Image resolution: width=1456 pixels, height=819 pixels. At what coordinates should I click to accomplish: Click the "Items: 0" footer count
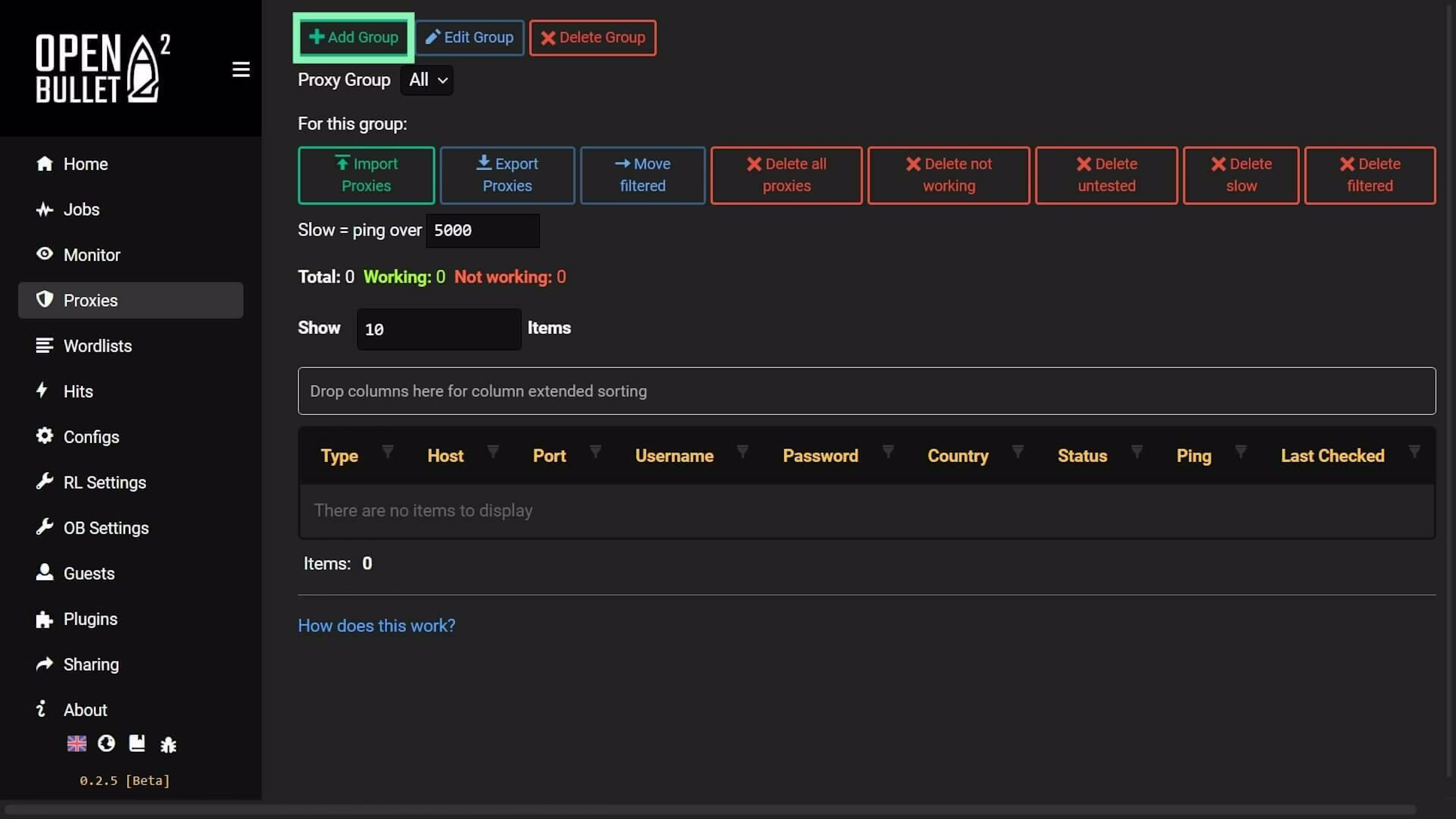point(338,563)
